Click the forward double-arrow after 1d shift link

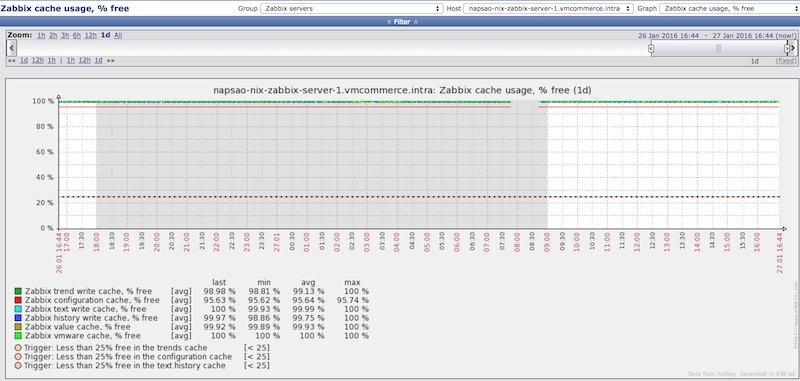tap(111, 60)
